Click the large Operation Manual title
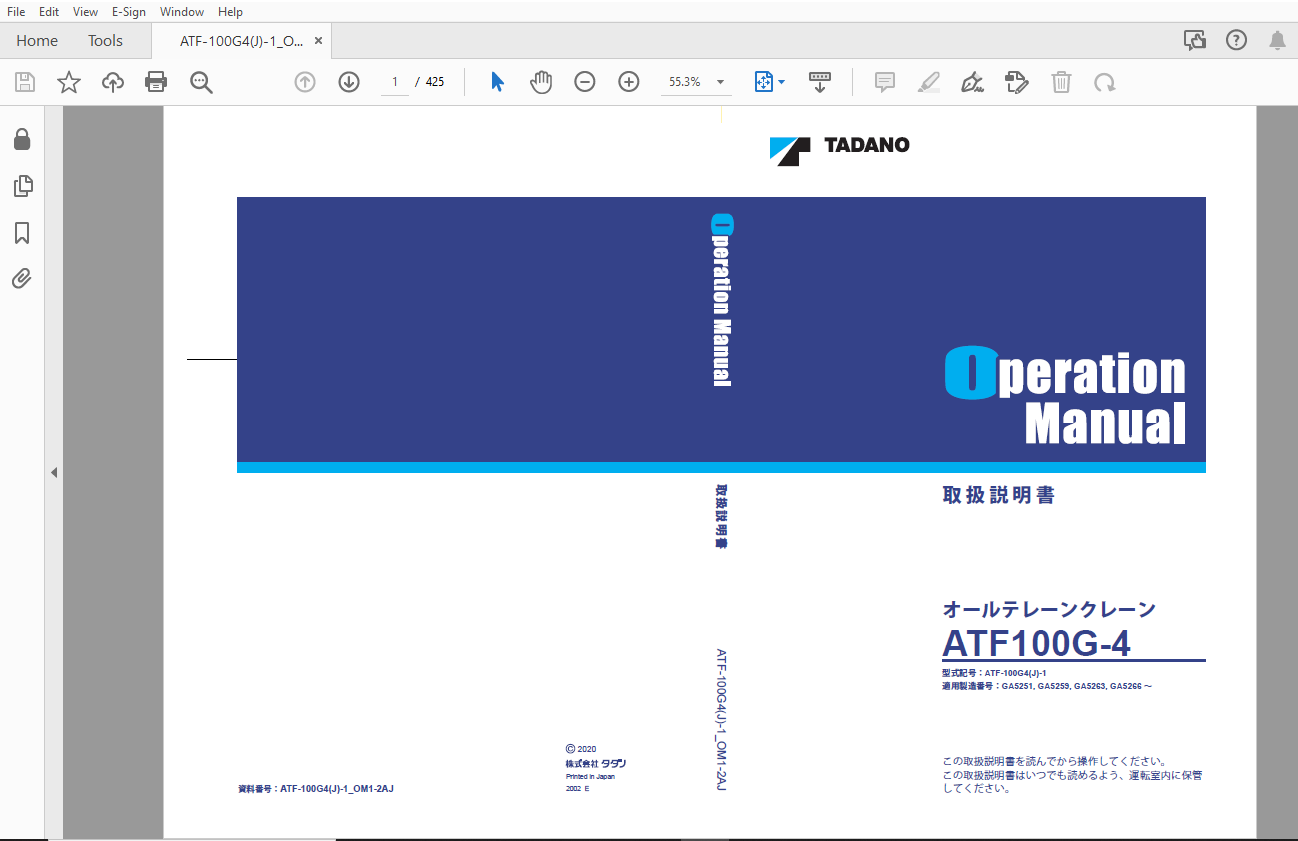The image size is (1298, 841). click(x=1066, y=396)
